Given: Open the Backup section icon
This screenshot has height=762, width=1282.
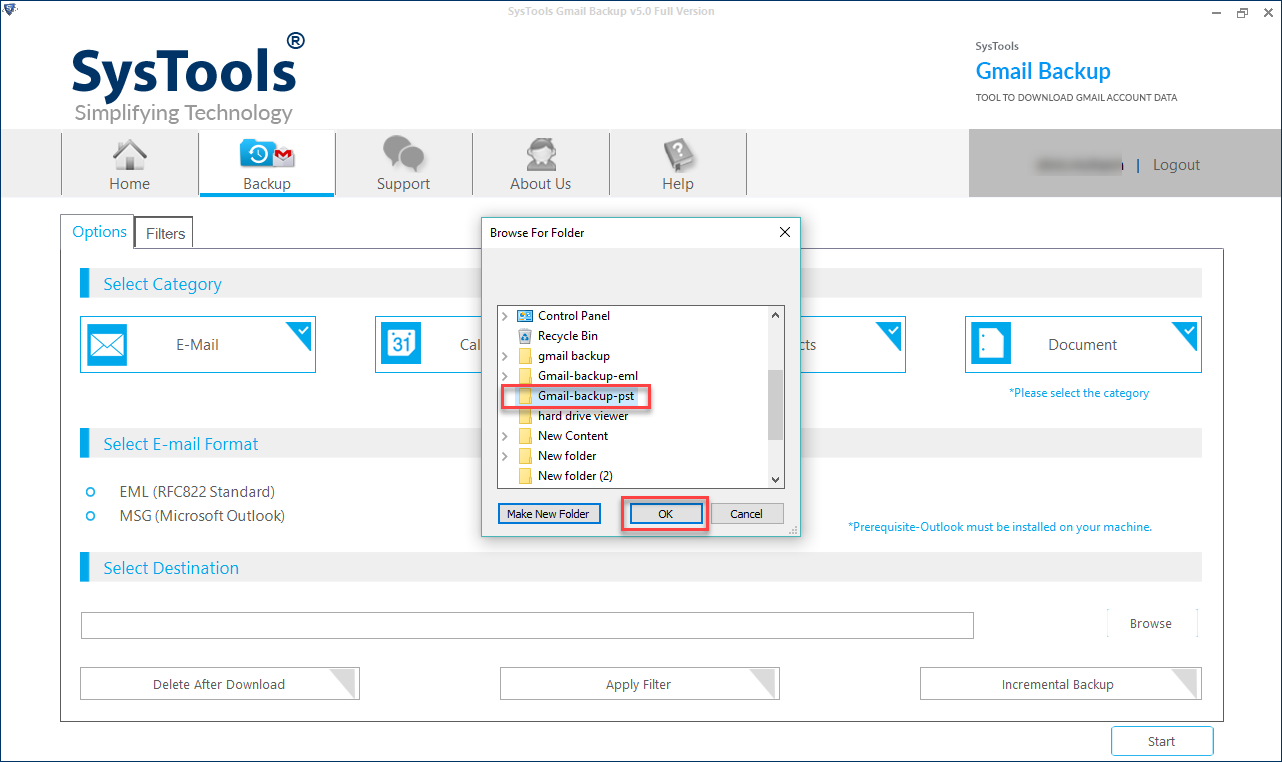Looking at the screenshot, I should point(267,154).
